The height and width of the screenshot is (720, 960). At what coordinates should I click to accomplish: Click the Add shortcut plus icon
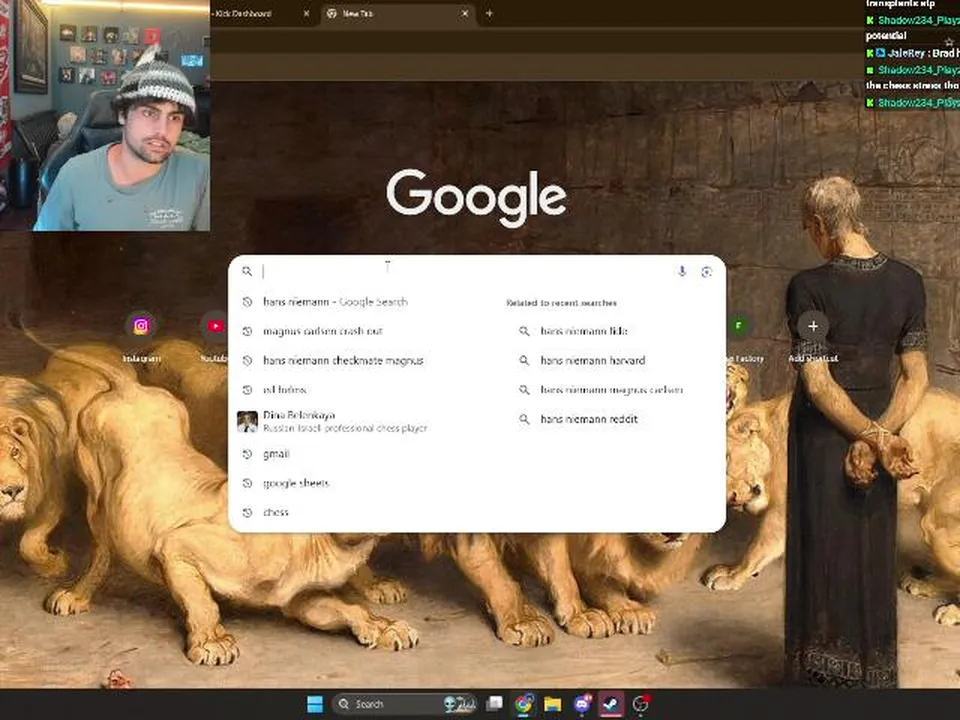[x=813, y=326]
